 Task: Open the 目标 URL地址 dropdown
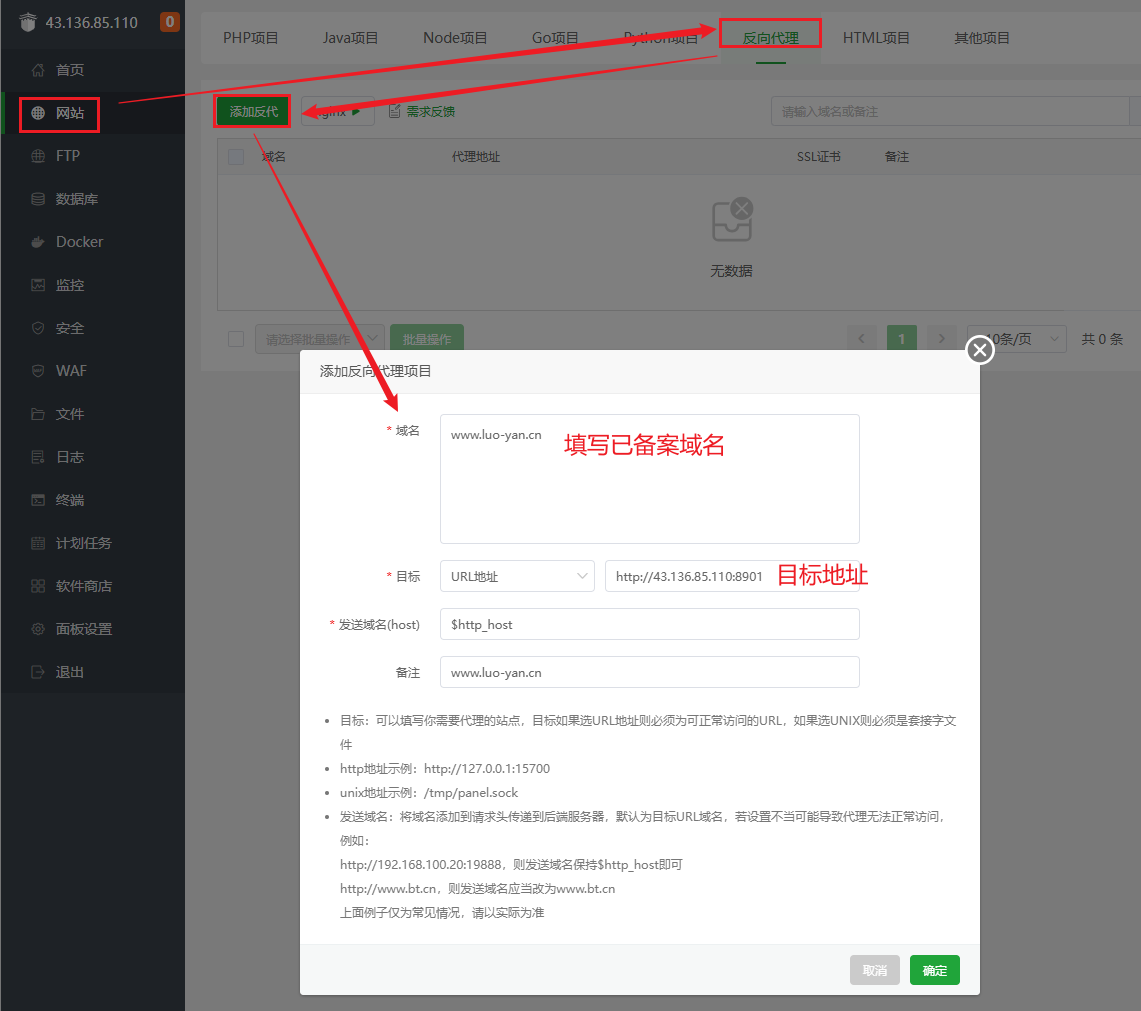coord(517,576)
